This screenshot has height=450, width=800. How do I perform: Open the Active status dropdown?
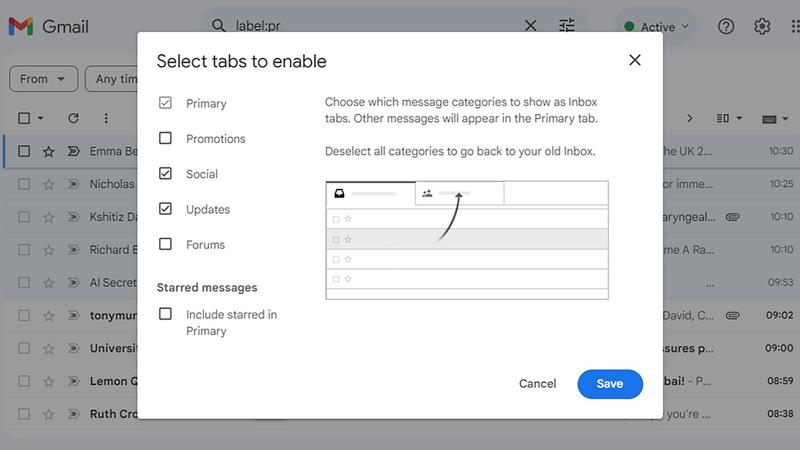tap(656, 27)
